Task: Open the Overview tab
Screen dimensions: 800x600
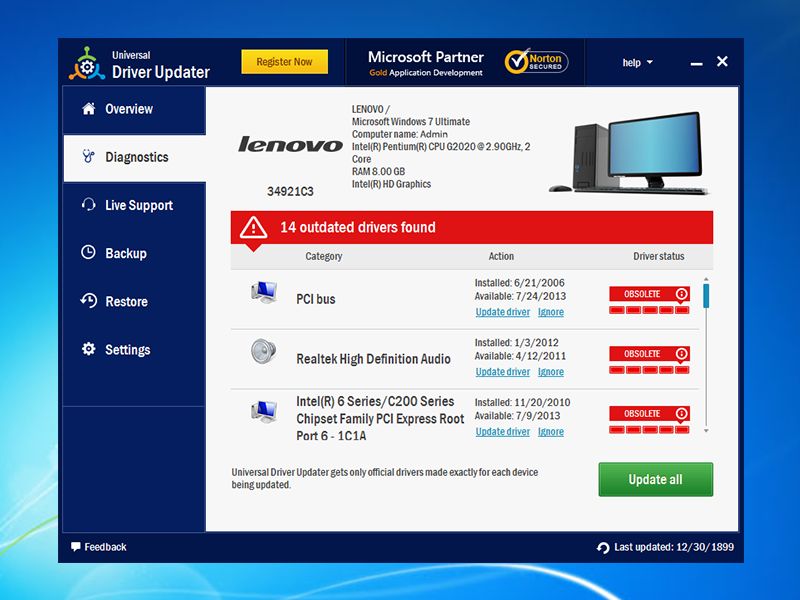Action: (x=129, y=109)
